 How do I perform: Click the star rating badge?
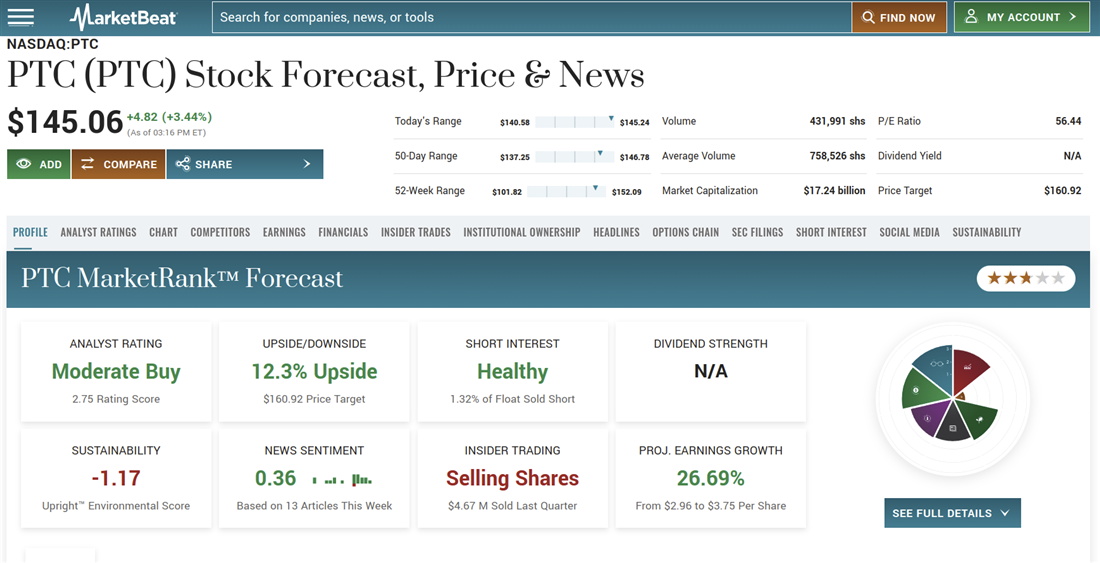[1026, 278]
